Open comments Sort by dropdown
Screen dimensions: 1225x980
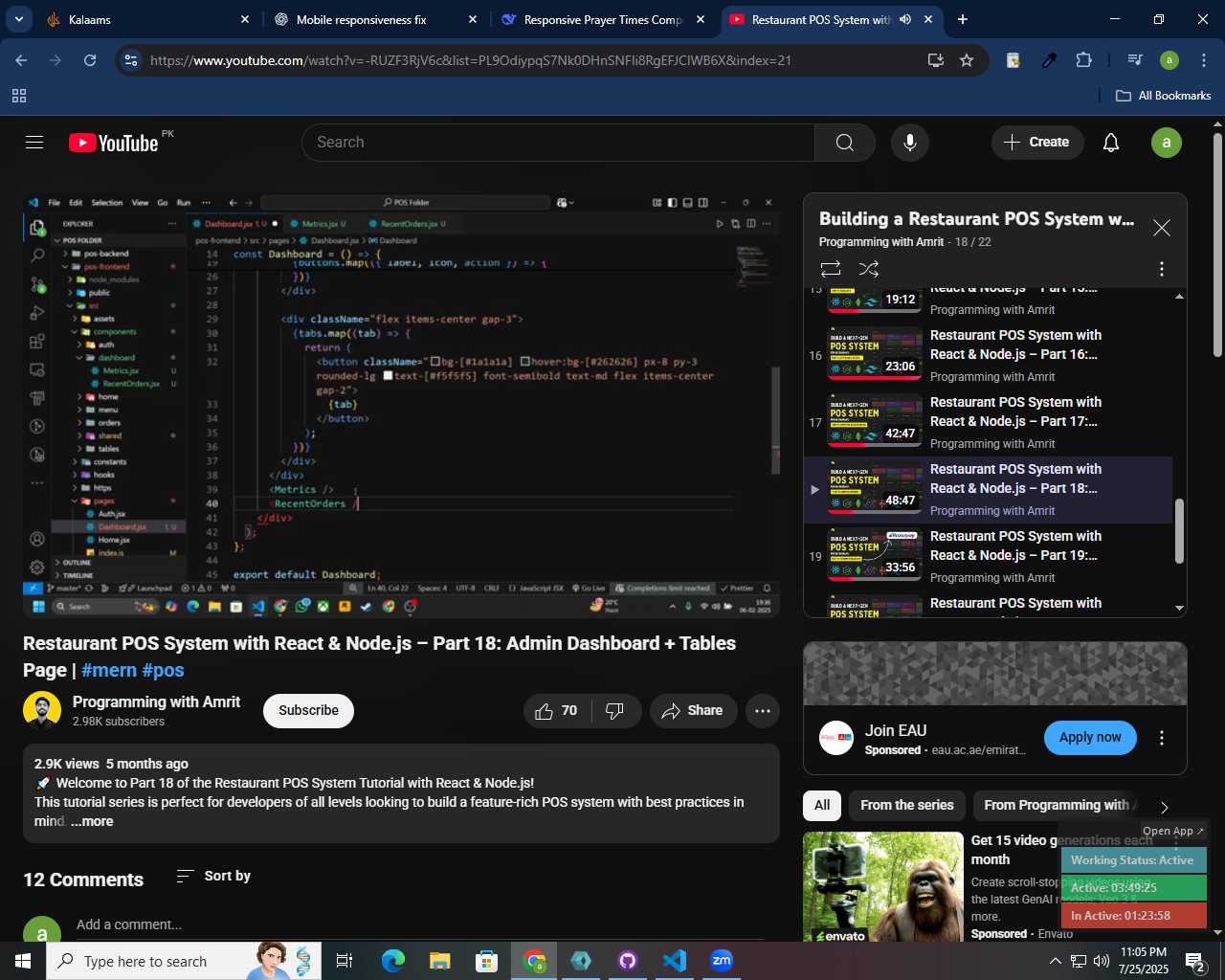213,877
